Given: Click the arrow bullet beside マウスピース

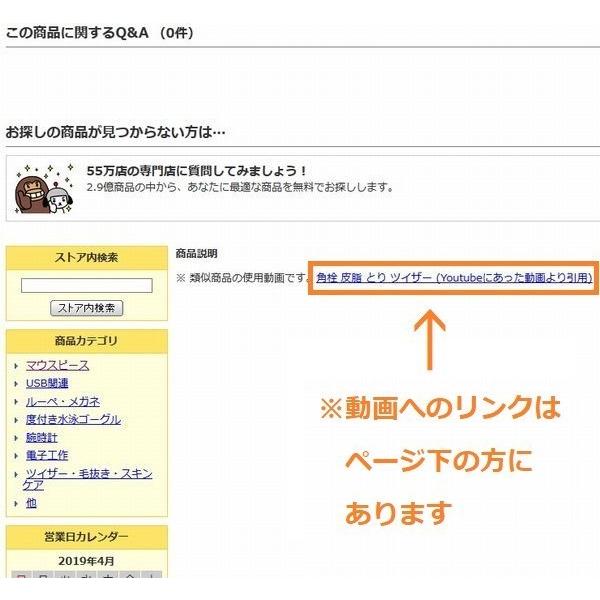Looking at the screenshot, I should click(17, 366).
